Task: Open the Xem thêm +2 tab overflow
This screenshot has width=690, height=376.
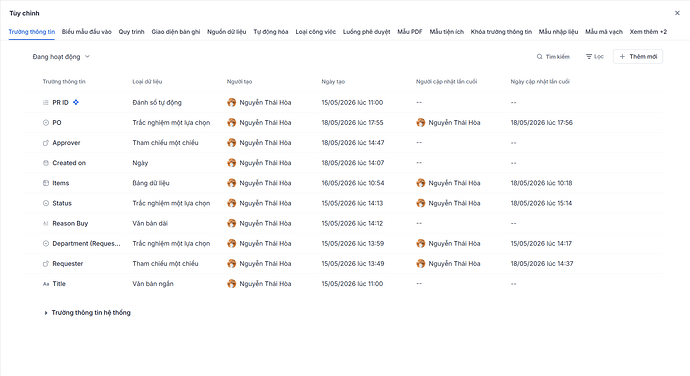Action: tap(648, 32)
